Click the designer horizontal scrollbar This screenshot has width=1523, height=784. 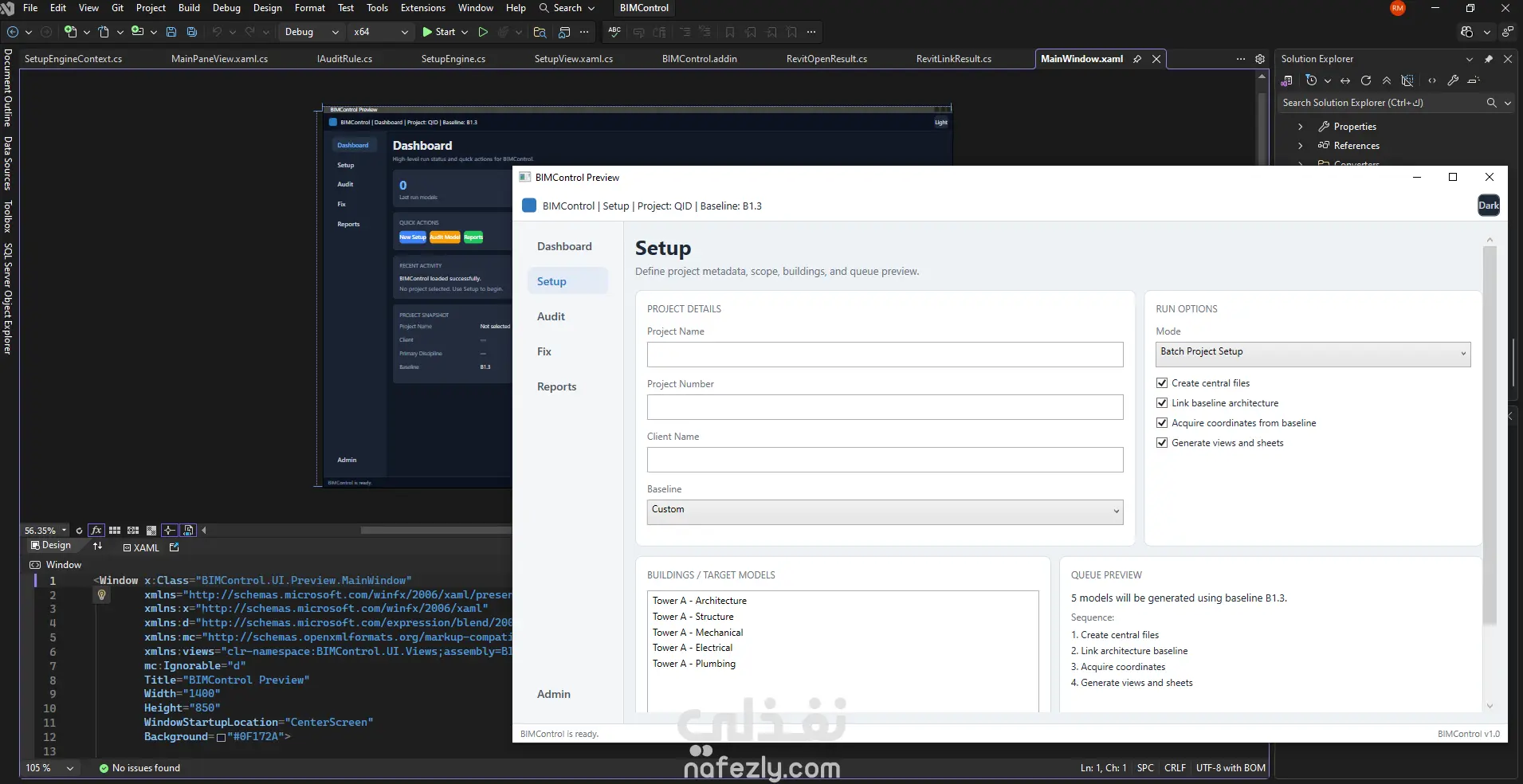coord(436,531)
